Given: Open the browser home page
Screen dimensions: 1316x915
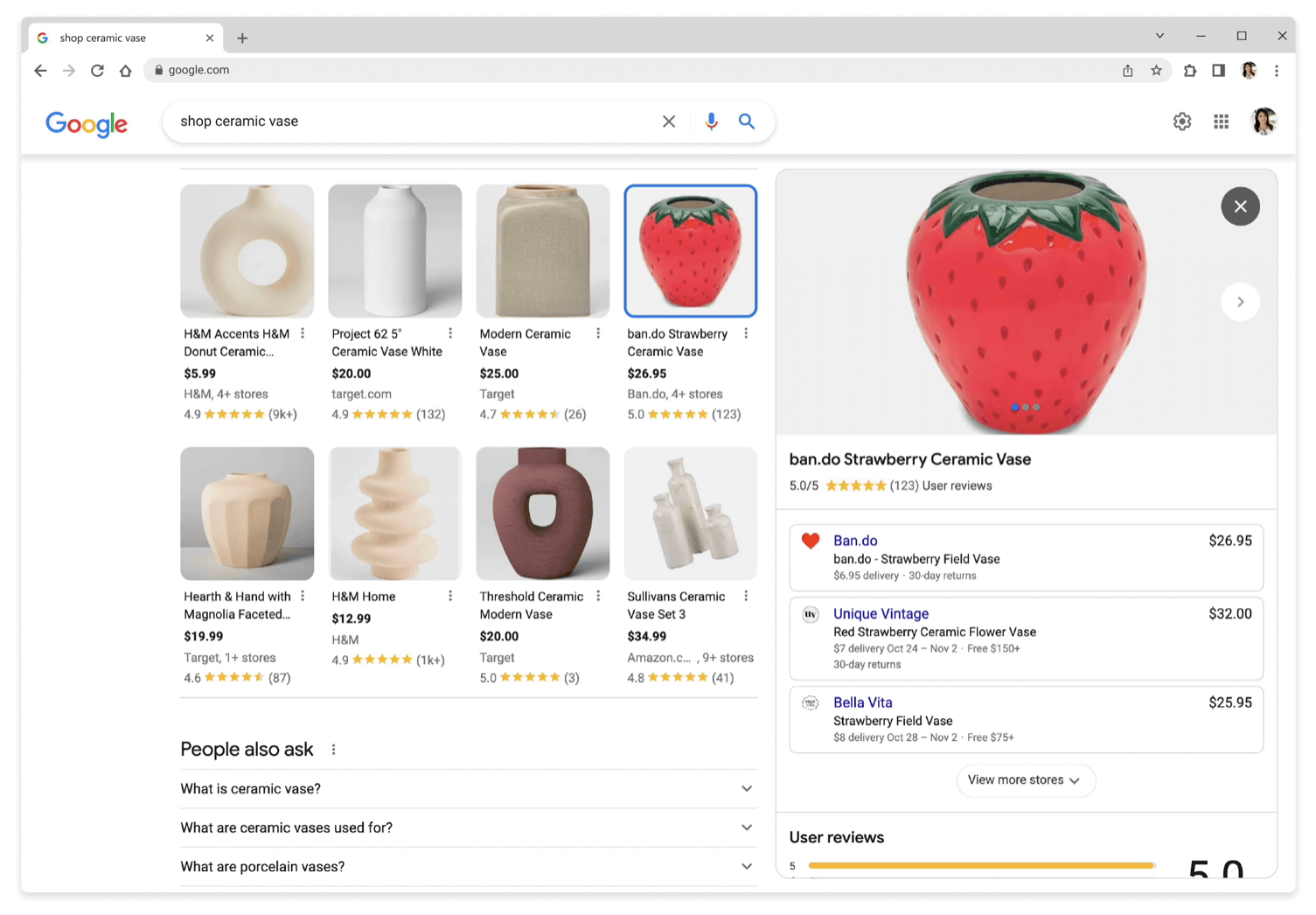Looking at the screenshot, I should [x=125, y=71].
